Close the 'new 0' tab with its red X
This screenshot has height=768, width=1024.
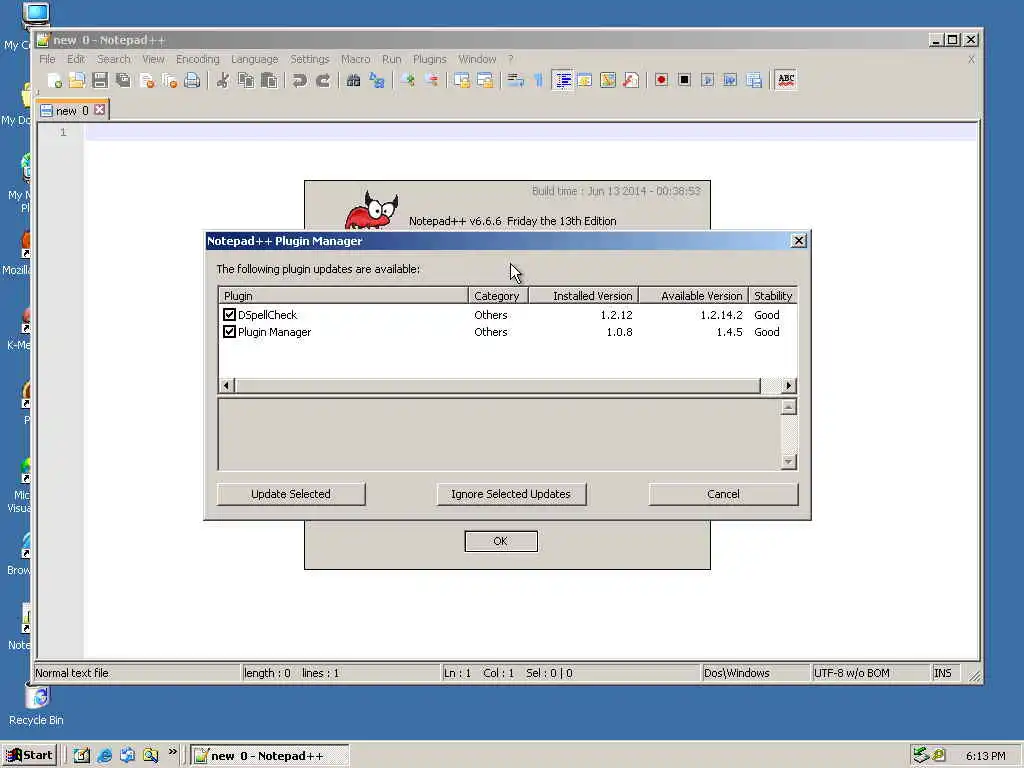point(99,110)
